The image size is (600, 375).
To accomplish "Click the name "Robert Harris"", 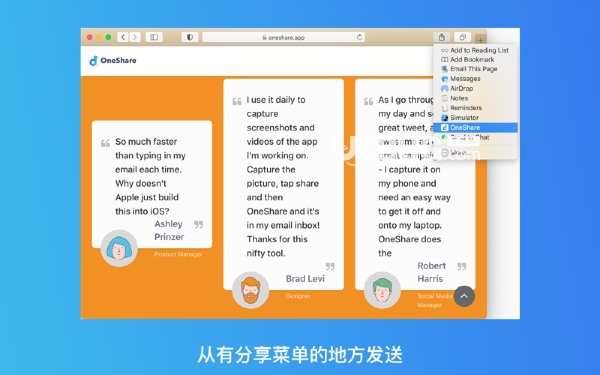I will 431,272.
